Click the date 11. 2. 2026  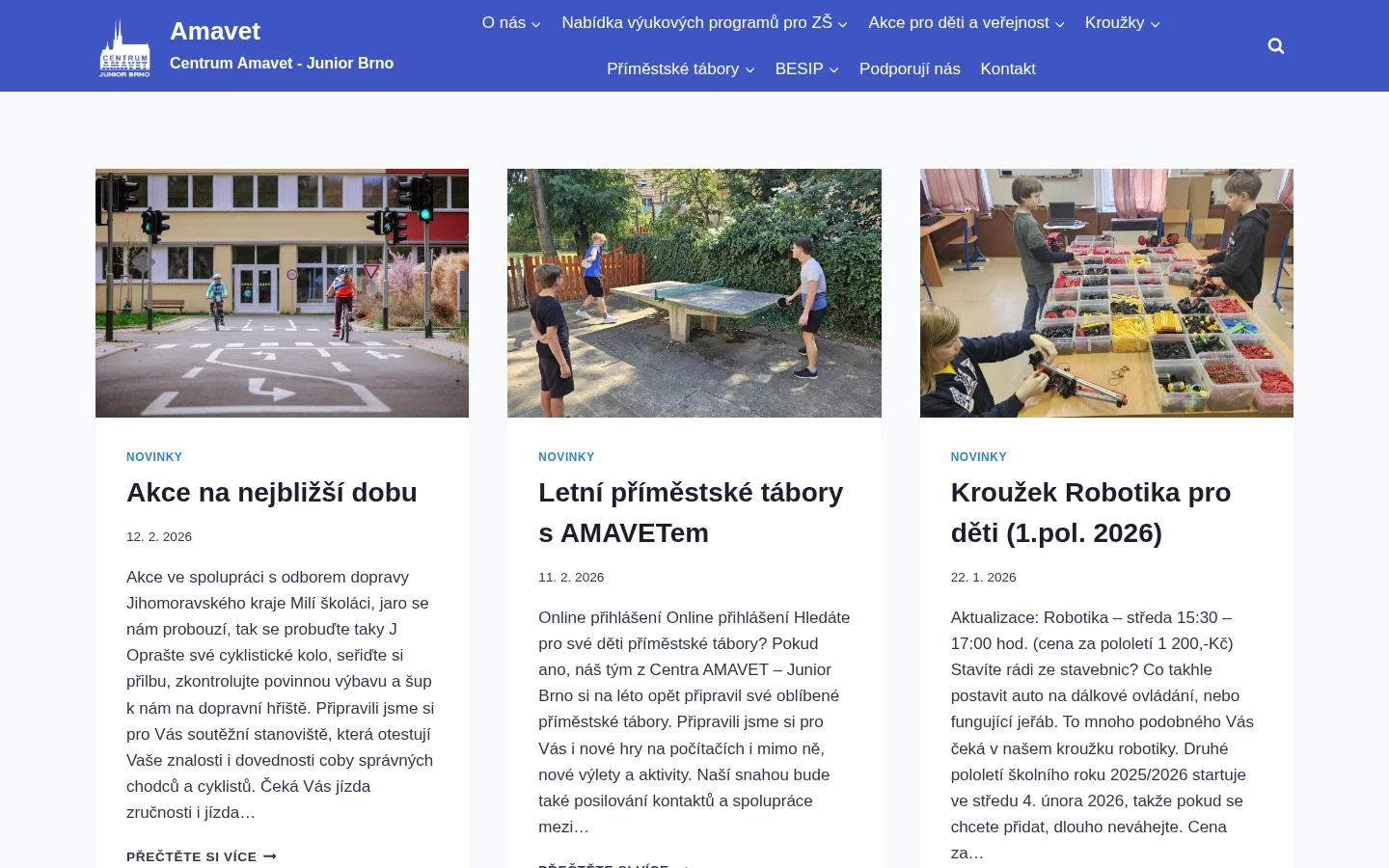point(571,577)
